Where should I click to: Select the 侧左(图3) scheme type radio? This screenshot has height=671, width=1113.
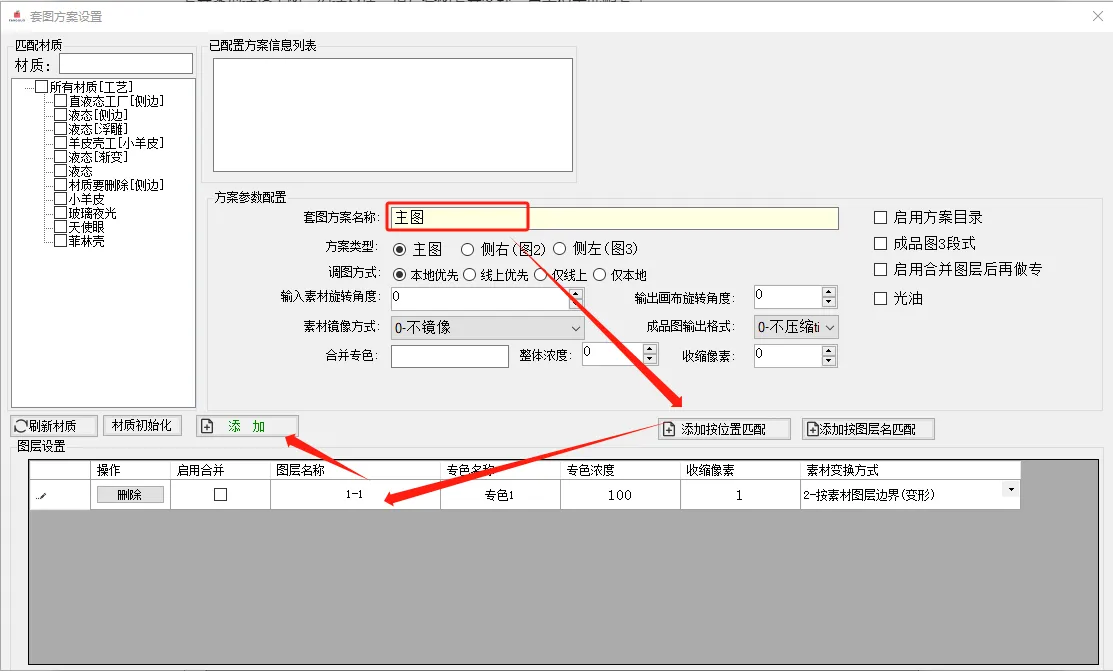pos(559,249)
